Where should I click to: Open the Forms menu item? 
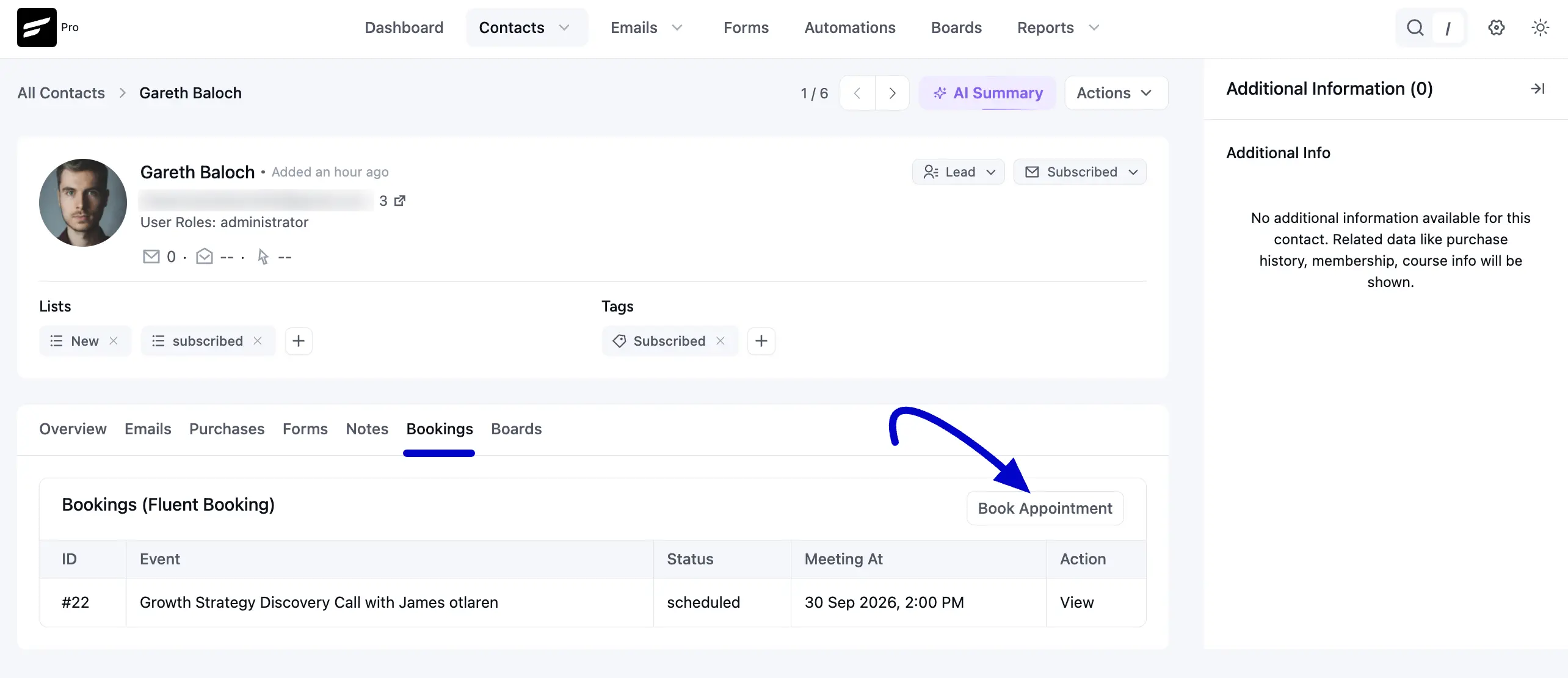pyautogui.click(x=746, y=27)
